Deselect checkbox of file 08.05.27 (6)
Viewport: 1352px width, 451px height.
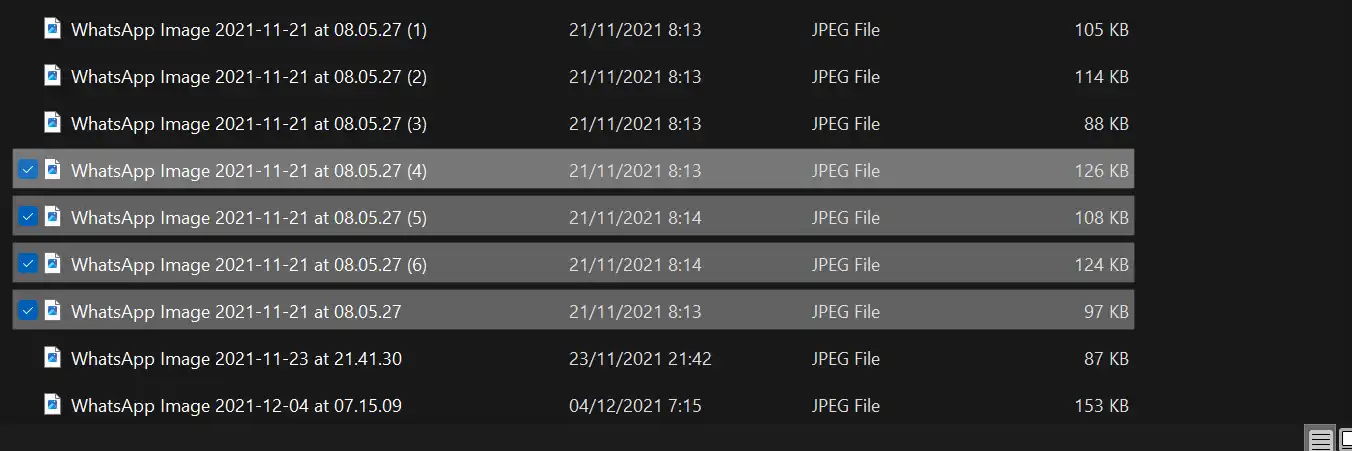pyautogui.click(x=28, y=264)
